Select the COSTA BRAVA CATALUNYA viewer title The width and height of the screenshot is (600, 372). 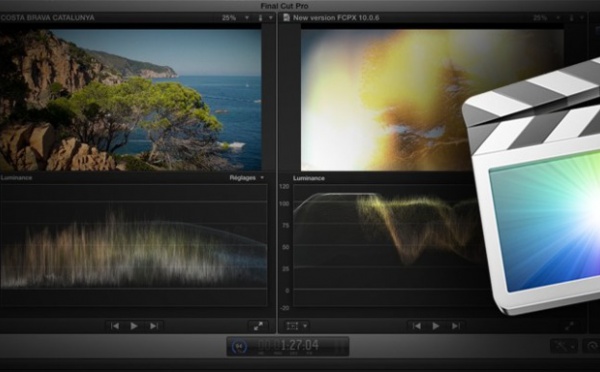point(47,18)
